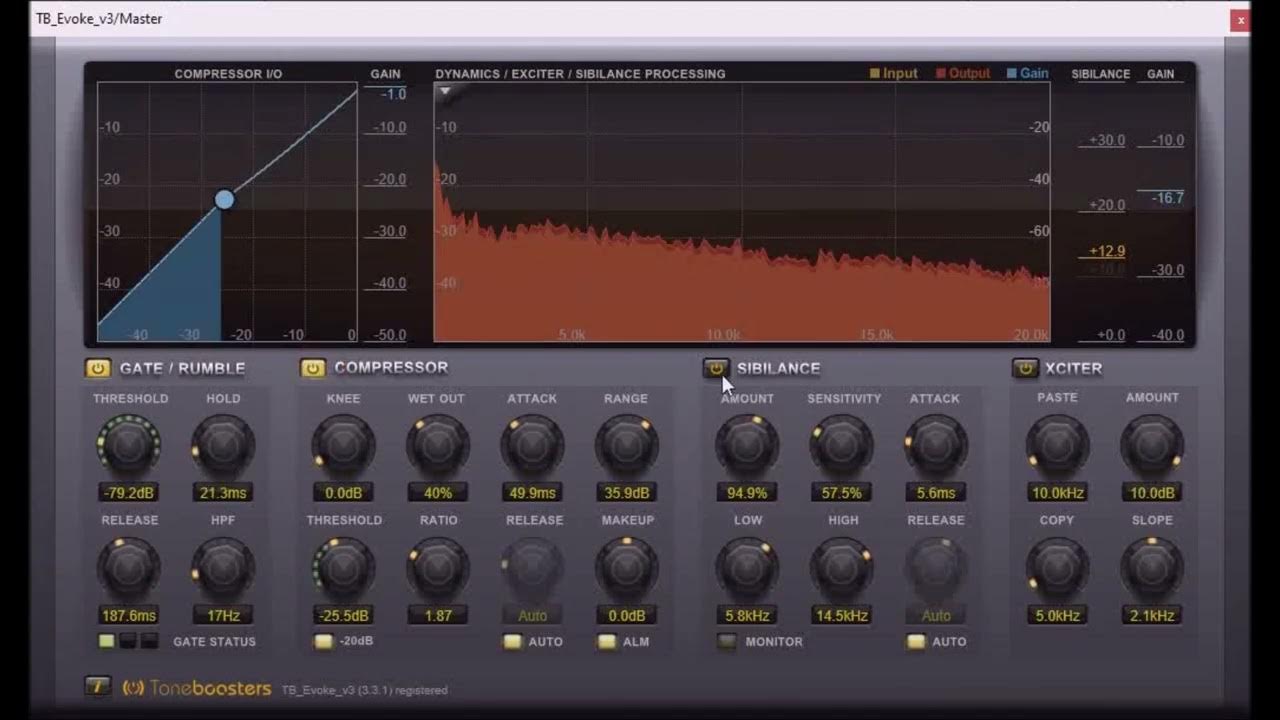The image size is (1280, 720).
Task: Click the HPF knob
Action: pyautogui.click(x=223, y=568)
